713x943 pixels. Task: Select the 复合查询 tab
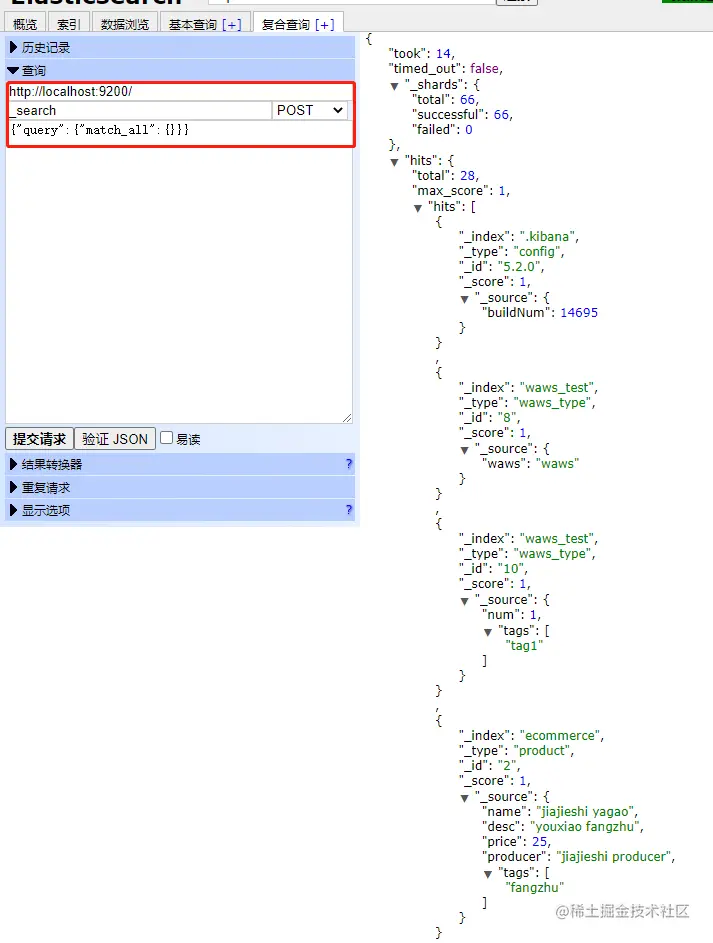coord(286,24)
